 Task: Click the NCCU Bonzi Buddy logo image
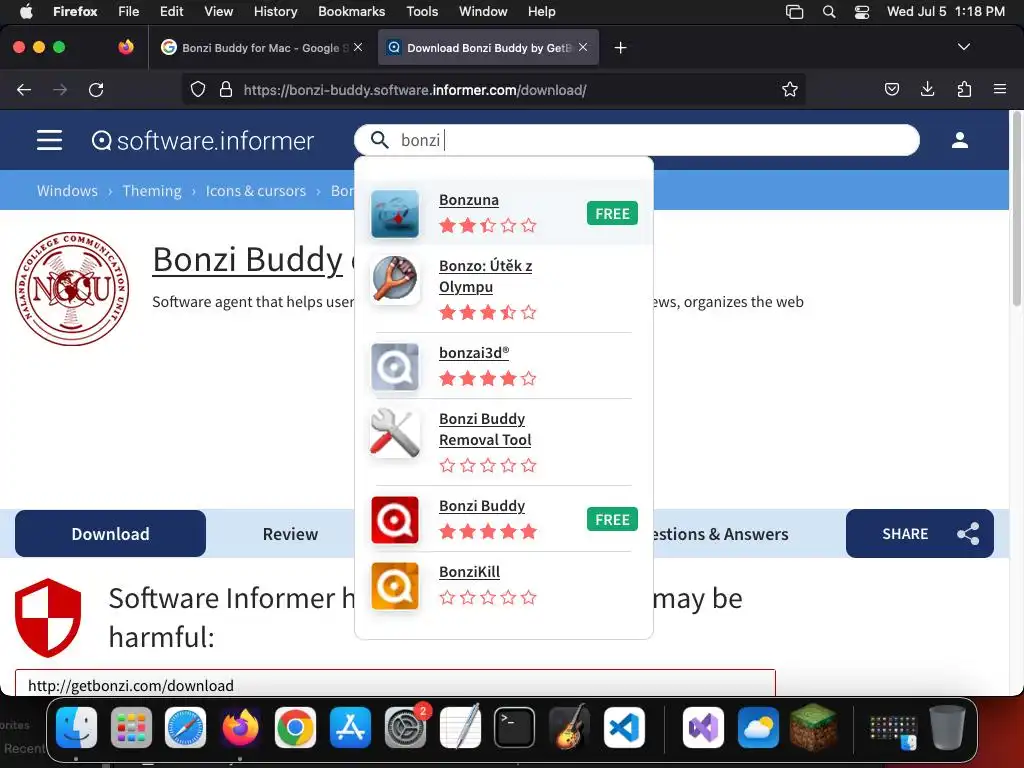72,289
